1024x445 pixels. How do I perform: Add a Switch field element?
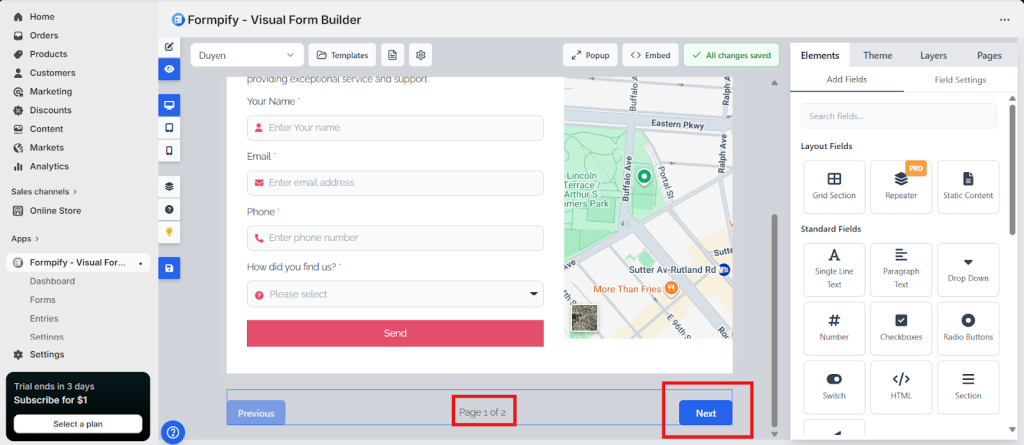click(x=834, y=386)
